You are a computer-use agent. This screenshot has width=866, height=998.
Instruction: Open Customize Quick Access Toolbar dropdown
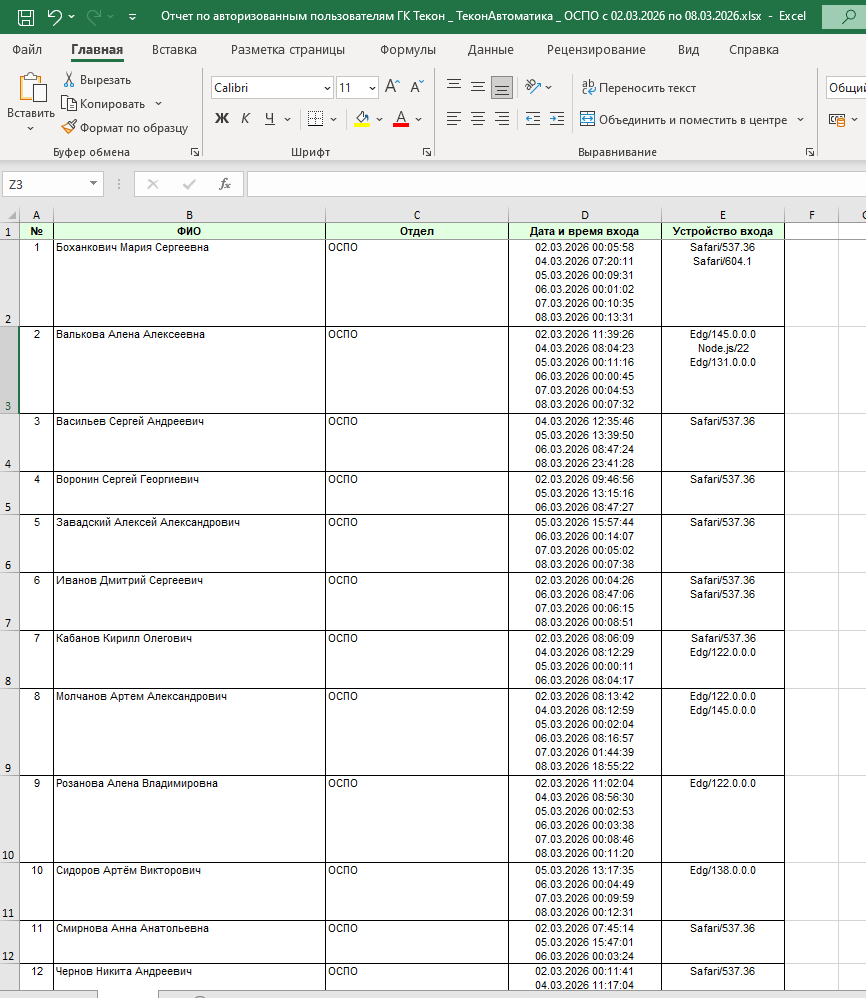132,17
